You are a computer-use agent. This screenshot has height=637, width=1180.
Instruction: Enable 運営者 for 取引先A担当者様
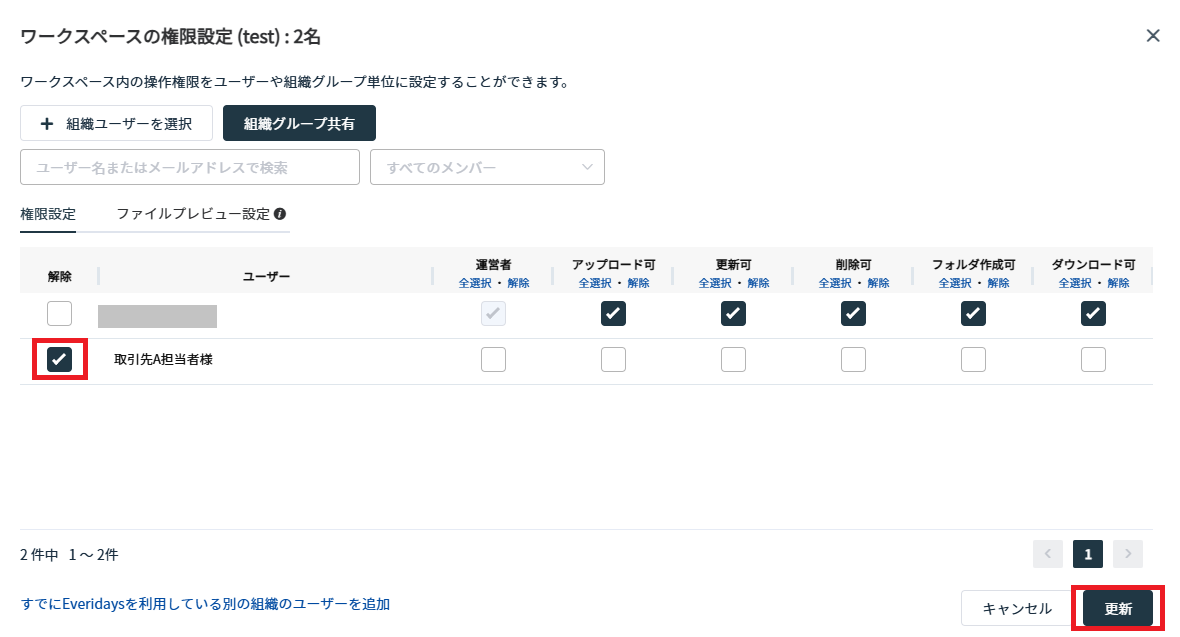click(x=494, y=360)
